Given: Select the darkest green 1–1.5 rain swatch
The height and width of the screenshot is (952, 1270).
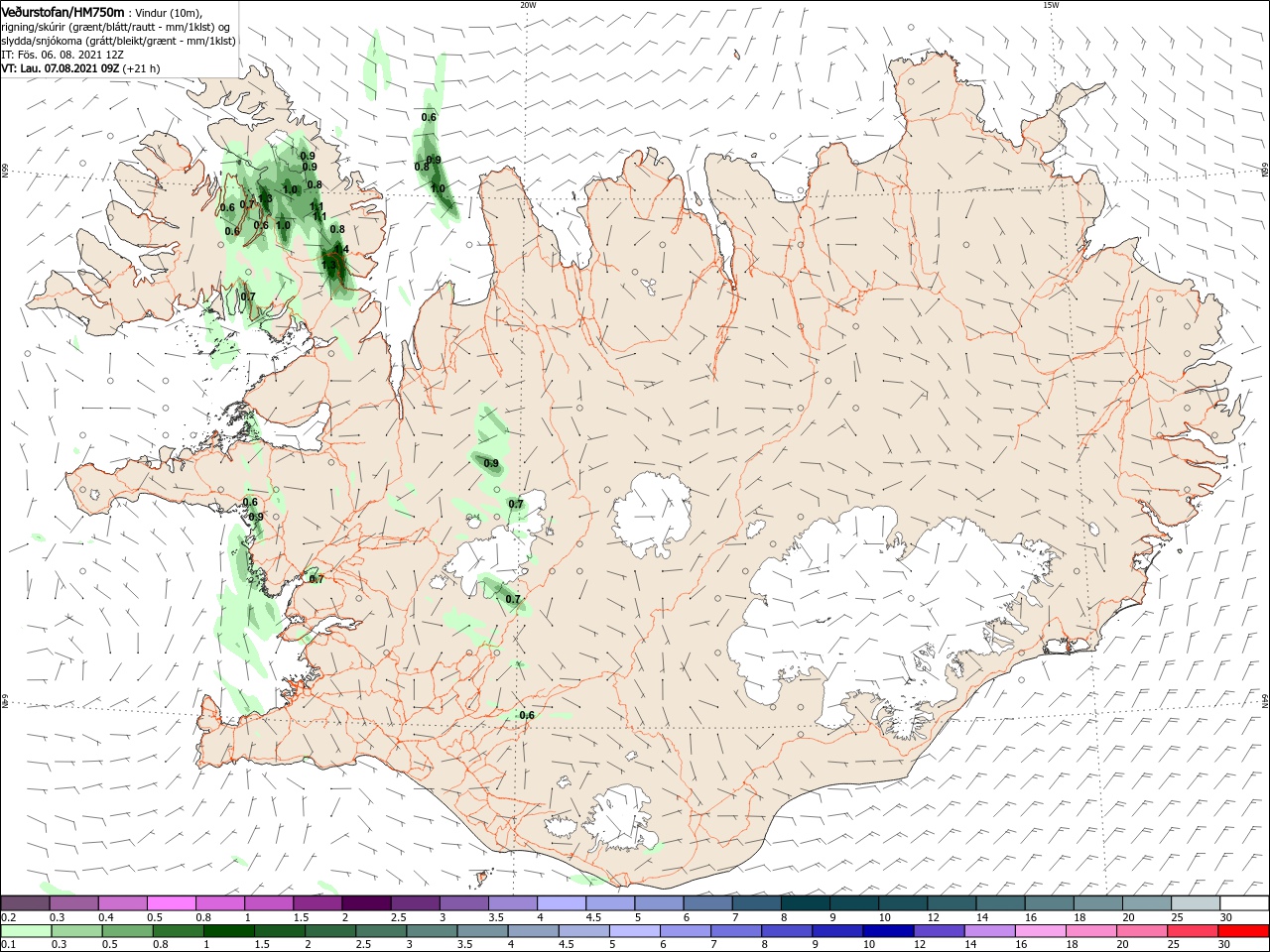Looking at the screenshot, I should [228, 932].
